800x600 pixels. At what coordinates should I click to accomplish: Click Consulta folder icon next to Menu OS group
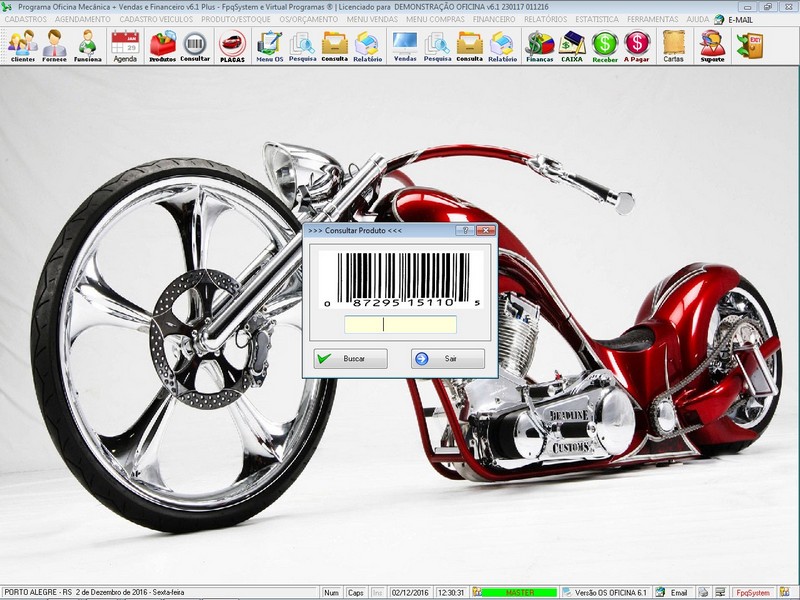335,46
